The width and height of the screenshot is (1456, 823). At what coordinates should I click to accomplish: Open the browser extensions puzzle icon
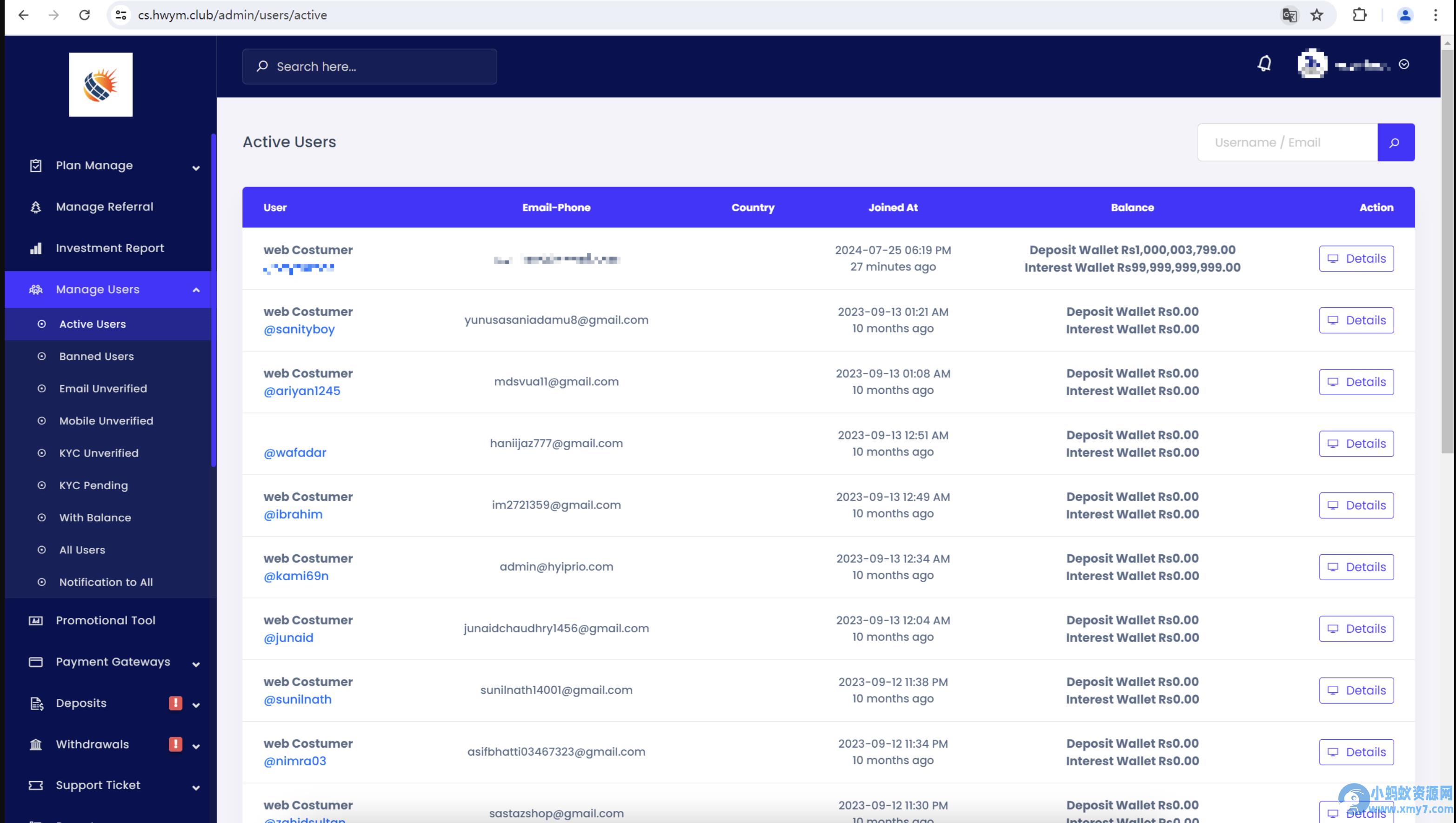coord(1360,15)
